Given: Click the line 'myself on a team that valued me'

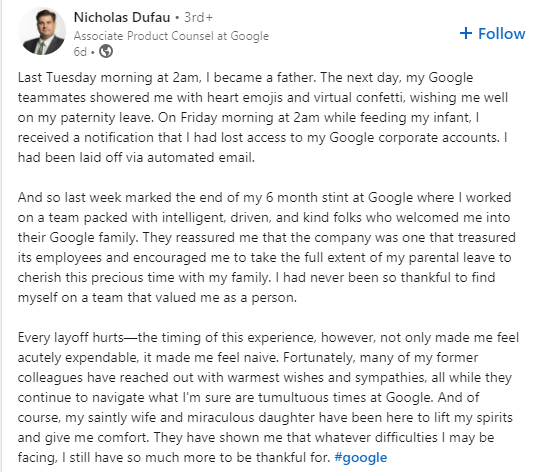Looking at the screenshot, I should click(x=157, y=298).
